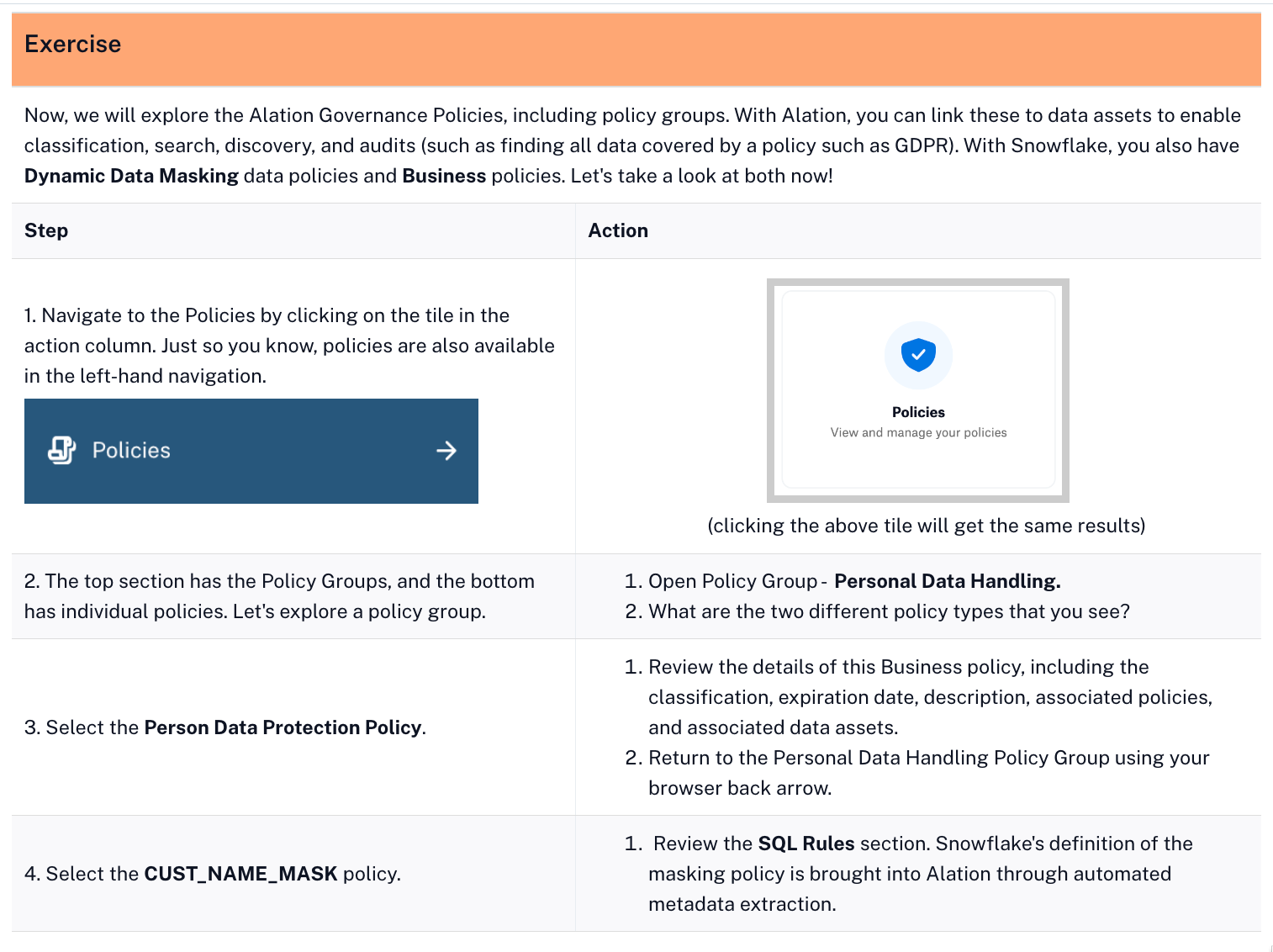The height and width of the screenshot is (952, 1273).
Task: Click the blue shield checkmark icon
Action: point(918,355)
